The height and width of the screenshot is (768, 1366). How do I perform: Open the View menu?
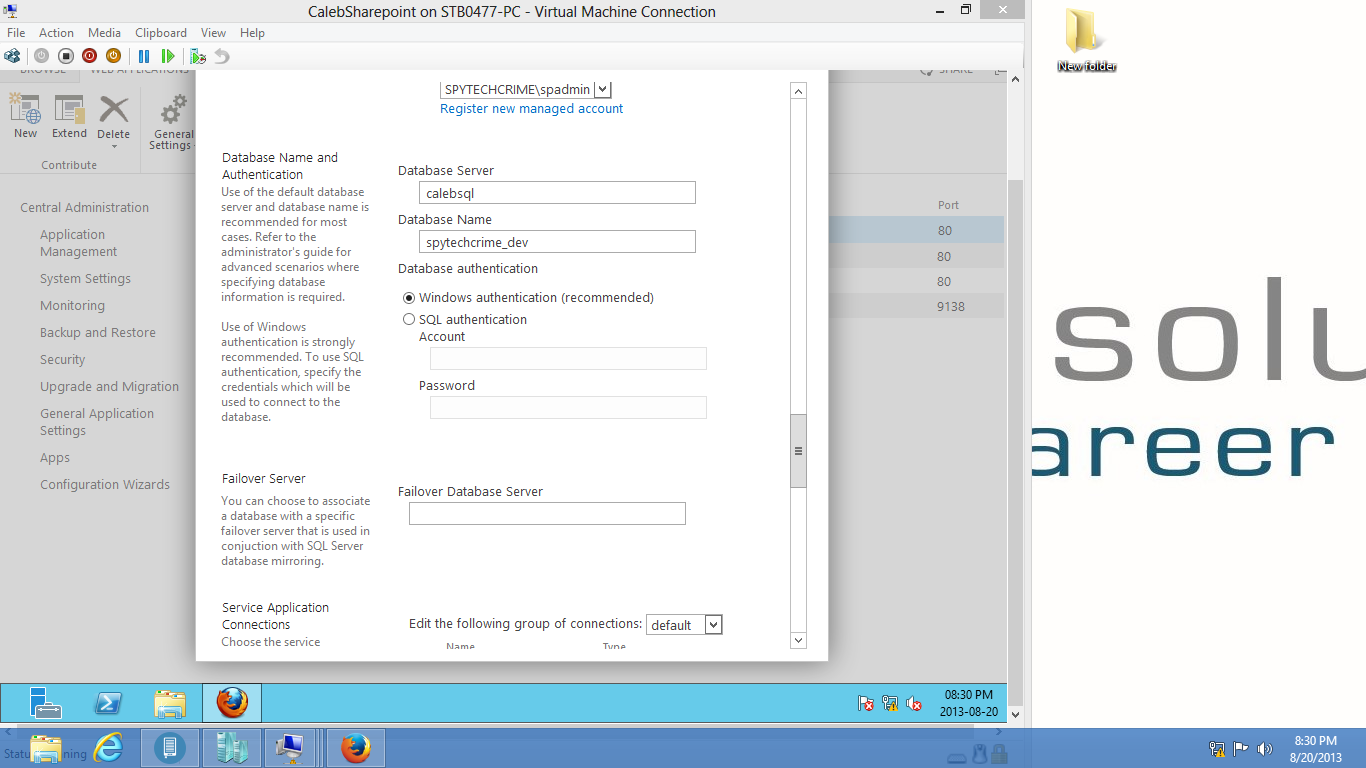tap(213, 33)
